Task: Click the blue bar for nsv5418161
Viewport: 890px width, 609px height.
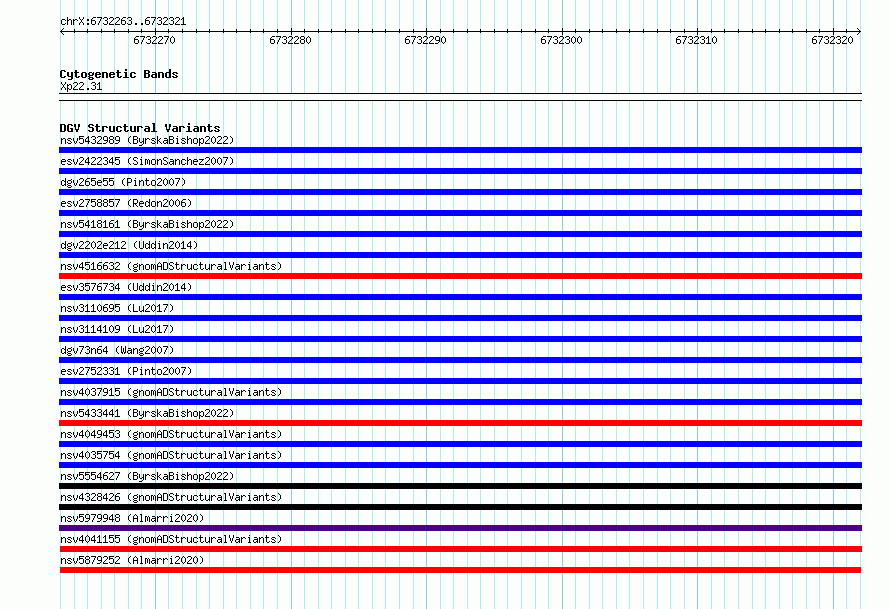Action: click(x=460, y=234)
